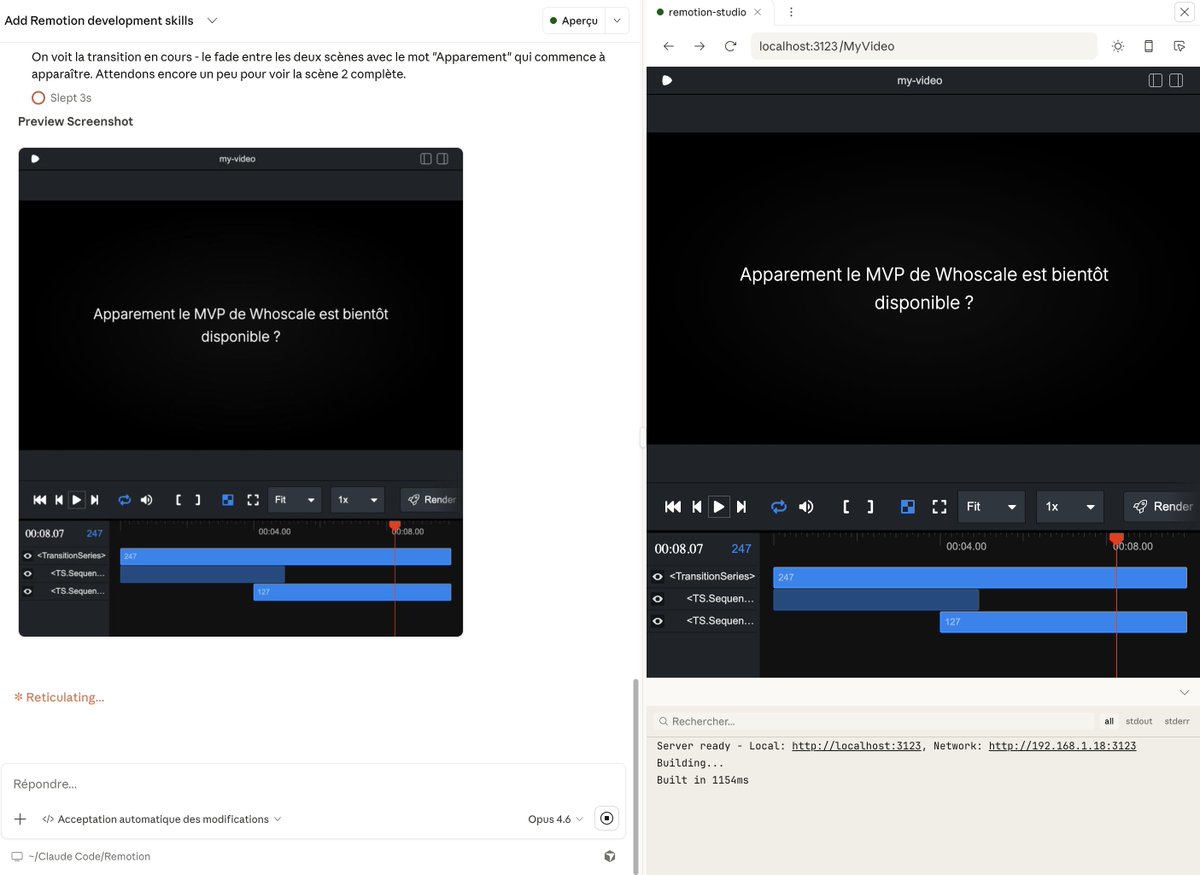This screenshot has height=875, width=1200.
Task: Open the three-dot menu beside the tab
Action: (x=791, y=12)
